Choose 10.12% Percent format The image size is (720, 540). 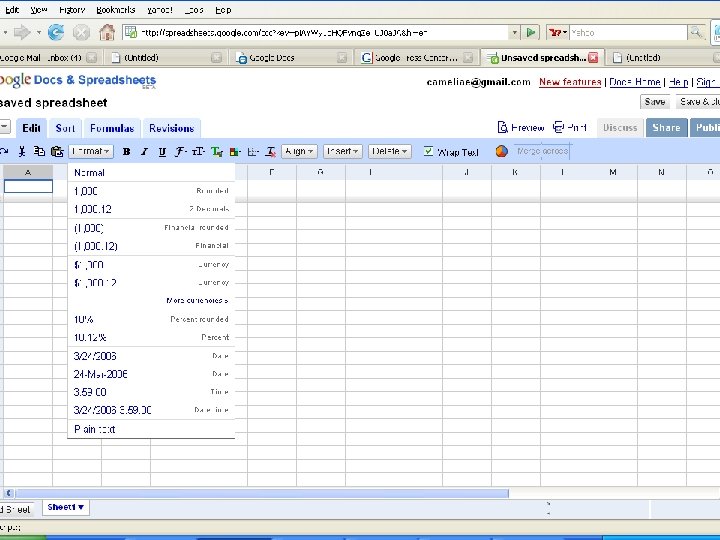[x=151, y=337]
